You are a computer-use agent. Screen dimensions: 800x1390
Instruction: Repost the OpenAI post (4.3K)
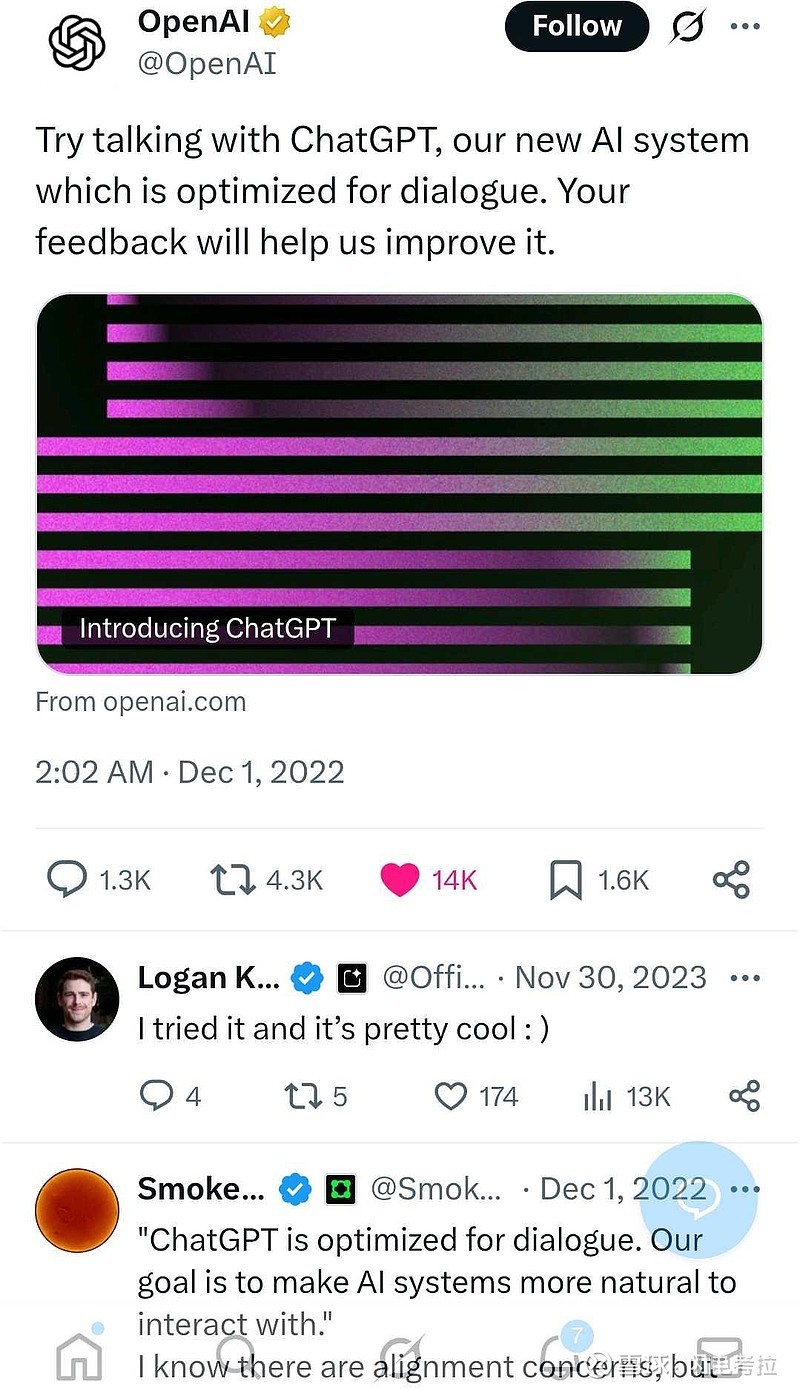(231, 879)
